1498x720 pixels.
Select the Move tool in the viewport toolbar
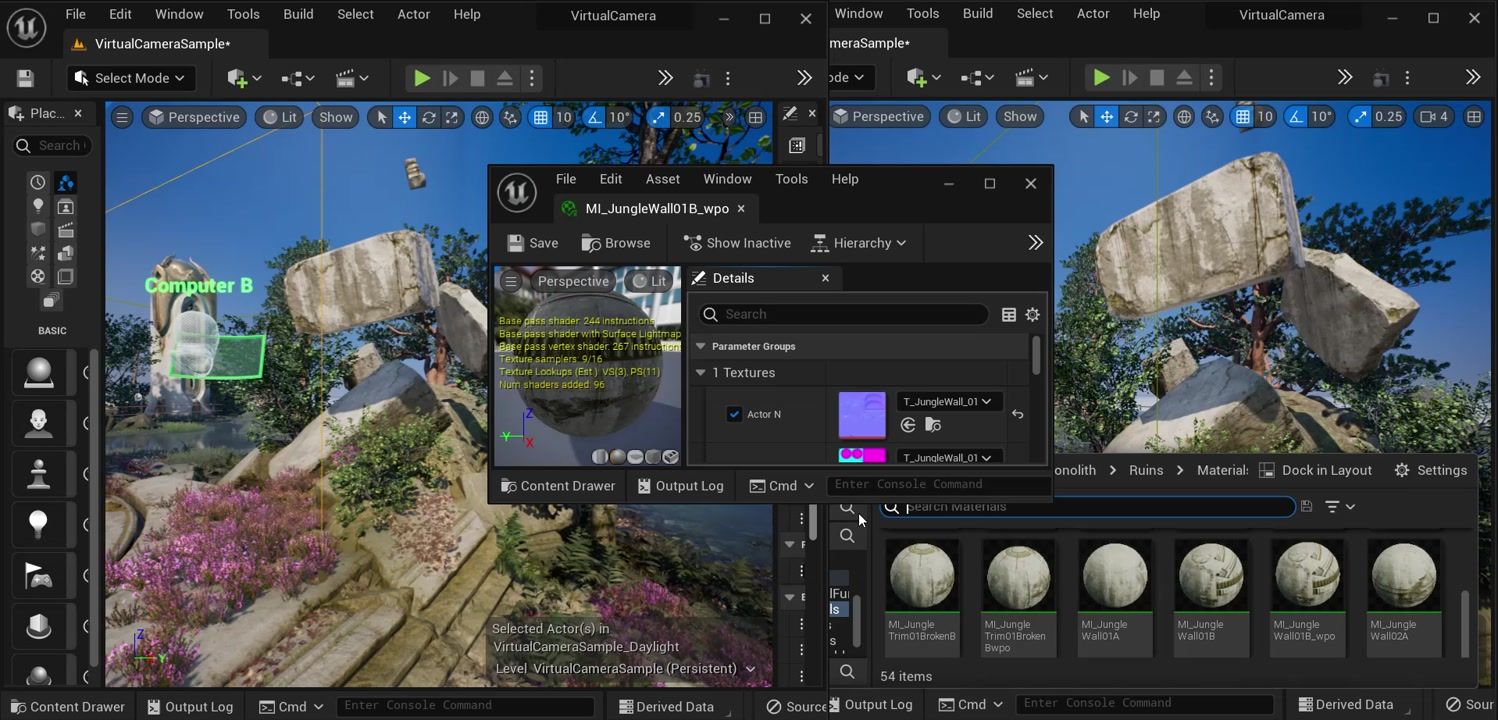click(x=404, y=117)
